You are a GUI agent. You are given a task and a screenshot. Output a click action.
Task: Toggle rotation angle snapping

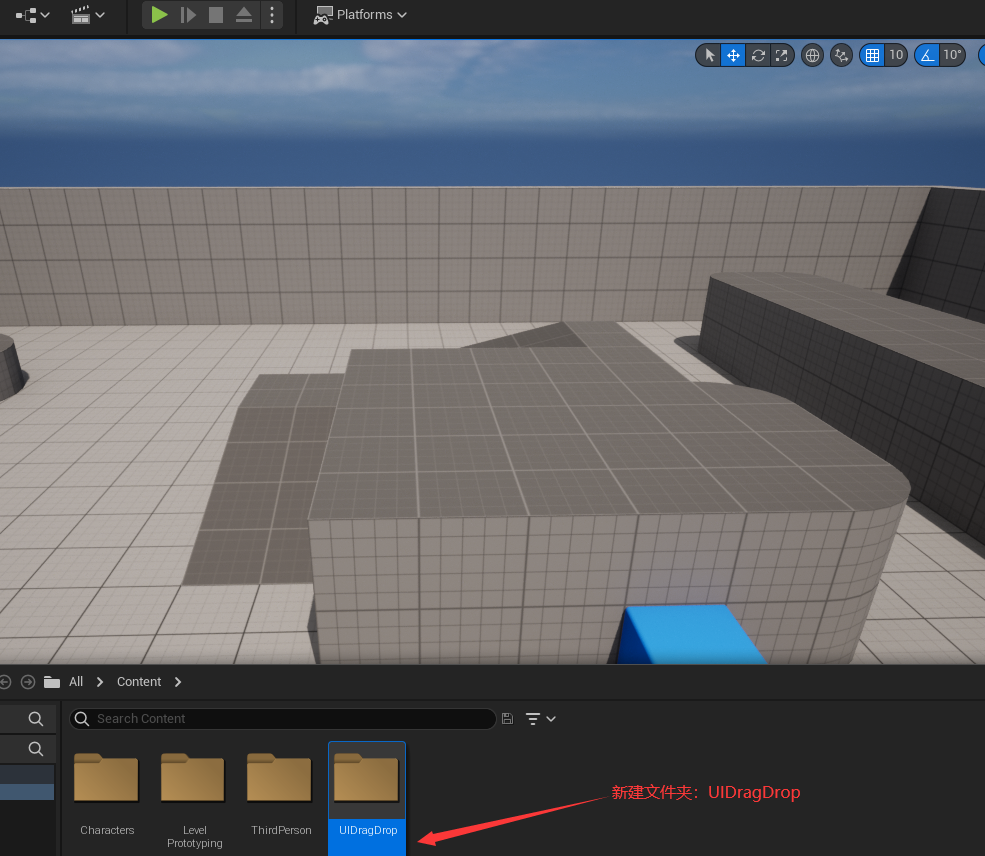click(927, 55)
